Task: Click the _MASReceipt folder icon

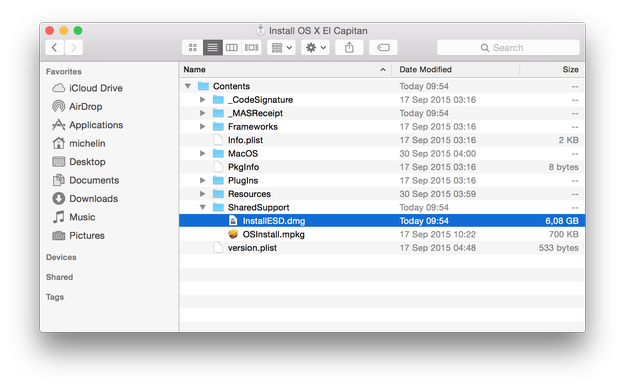Action: (218, 113)
